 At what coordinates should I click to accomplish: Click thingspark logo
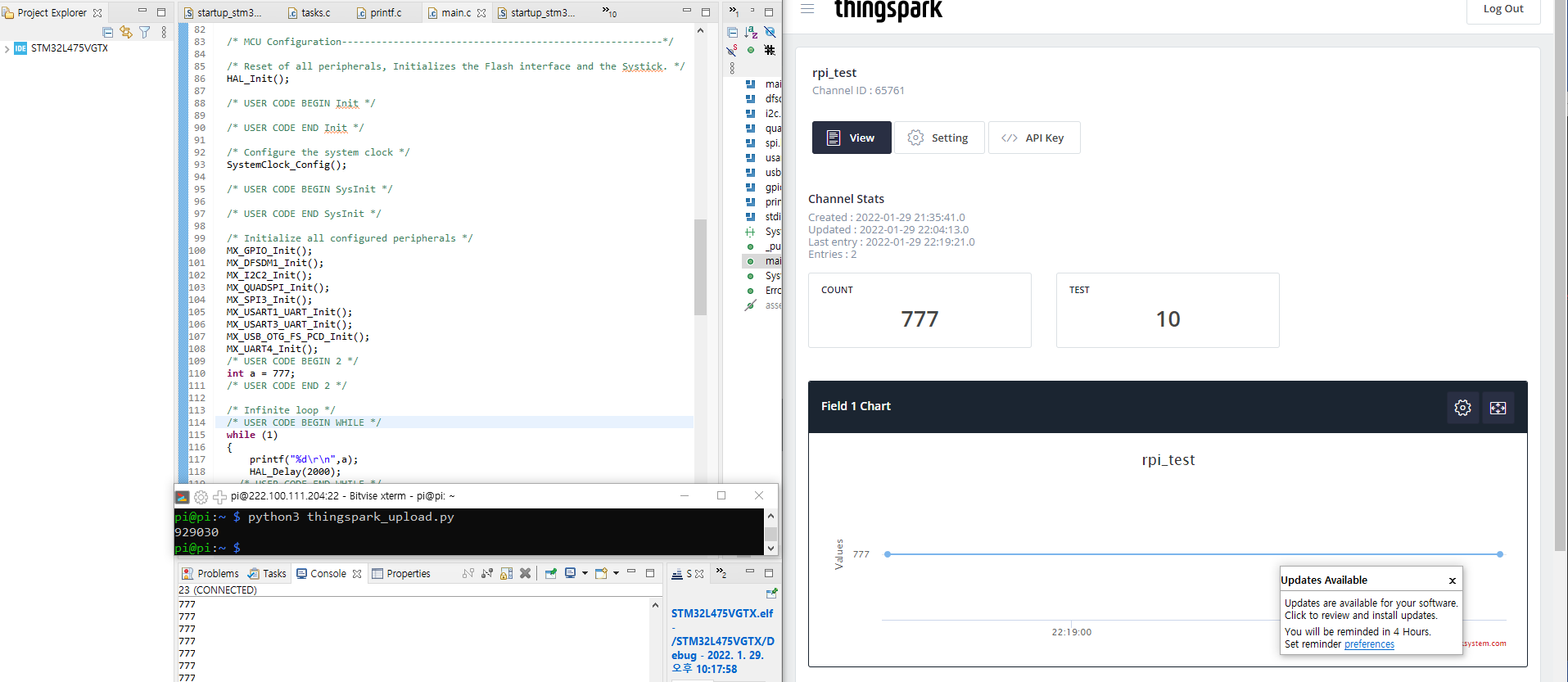point(888,11)
